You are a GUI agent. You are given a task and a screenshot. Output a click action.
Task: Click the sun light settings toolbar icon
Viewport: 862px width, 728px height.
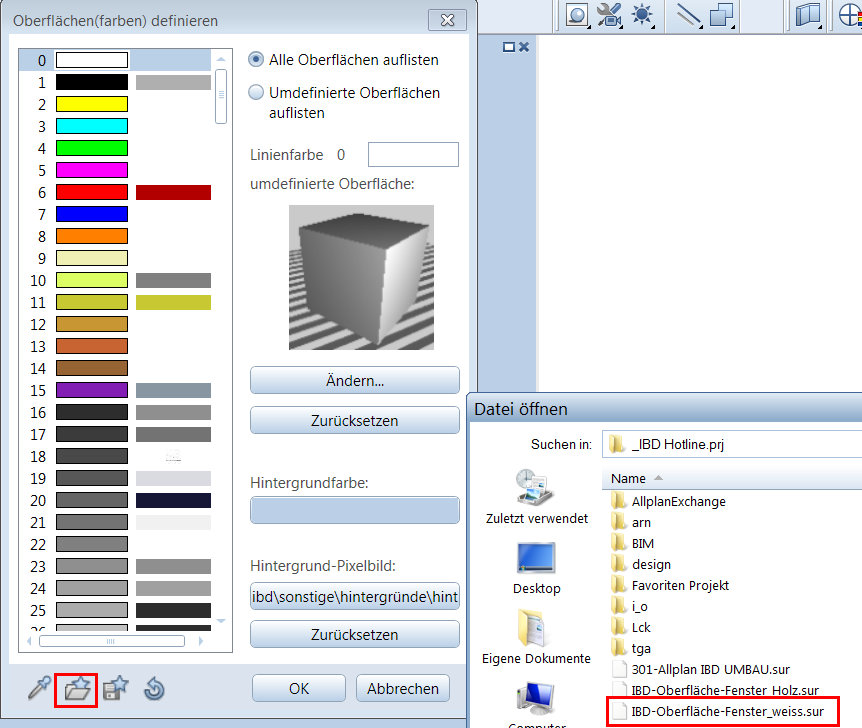coord(640,15)
